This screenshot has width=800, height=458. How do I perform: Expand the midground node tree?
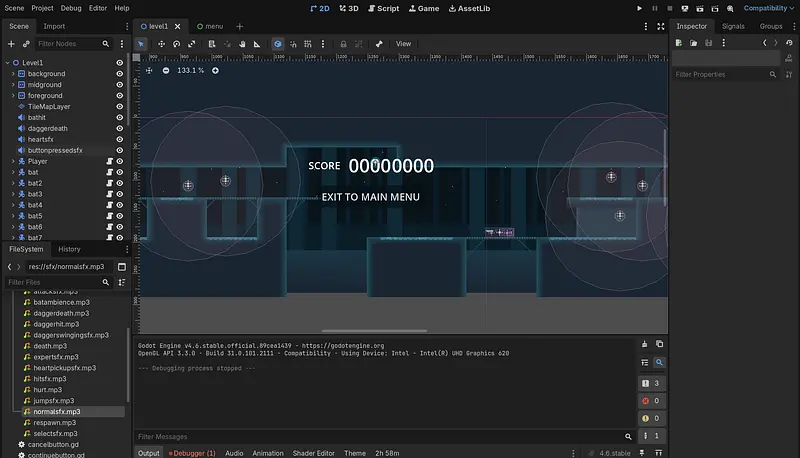(12, 85)
